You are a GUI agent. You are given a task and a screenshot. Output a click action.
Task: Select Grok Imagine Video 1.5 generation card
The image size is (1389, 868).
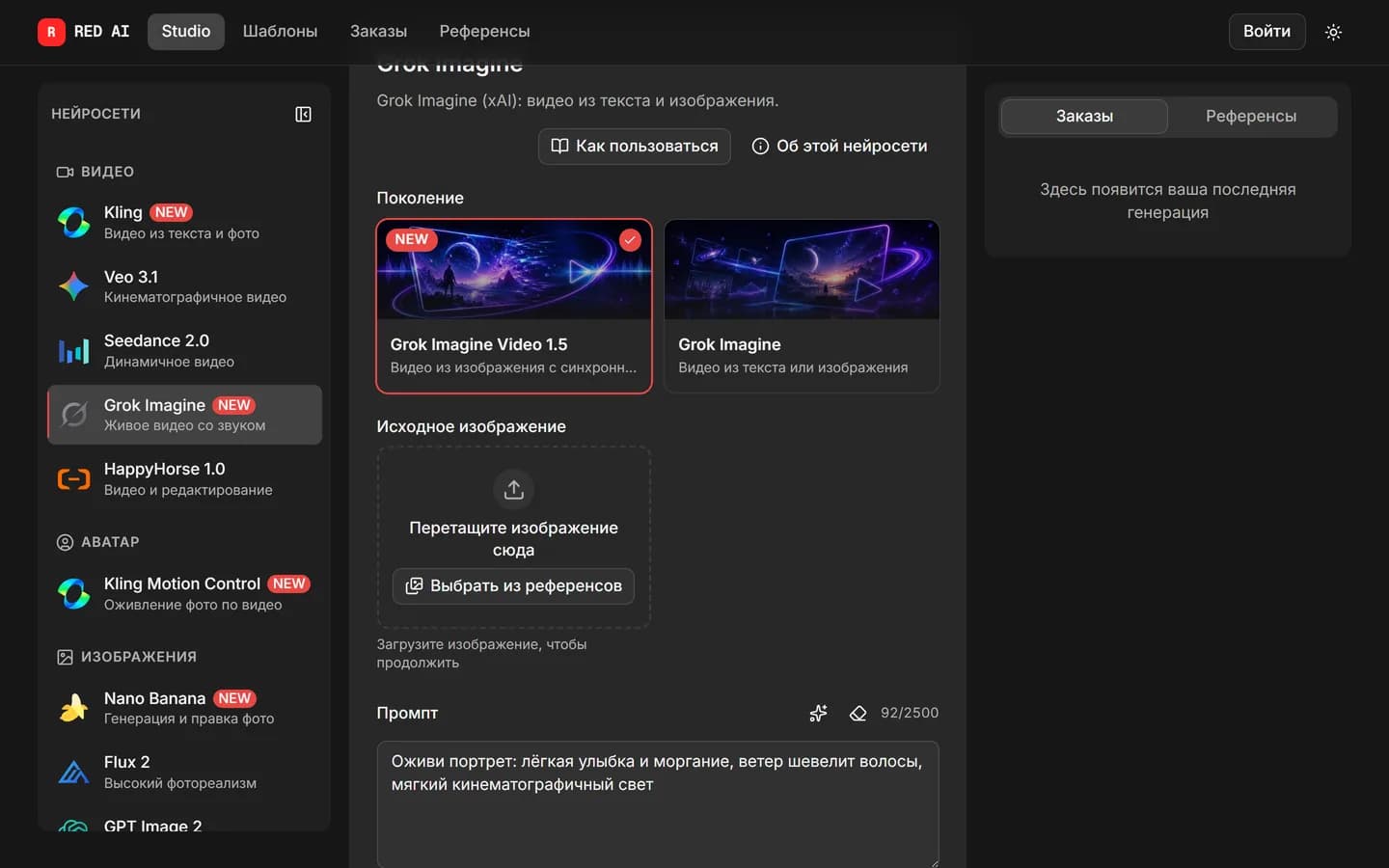(514, 306)
